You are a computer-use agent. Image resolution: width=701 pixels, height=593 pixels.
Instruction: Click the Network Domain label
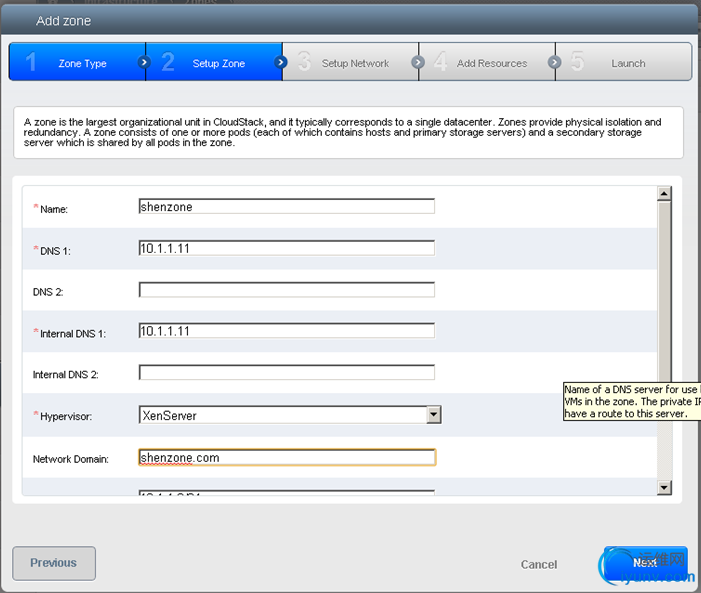(71, 459)
